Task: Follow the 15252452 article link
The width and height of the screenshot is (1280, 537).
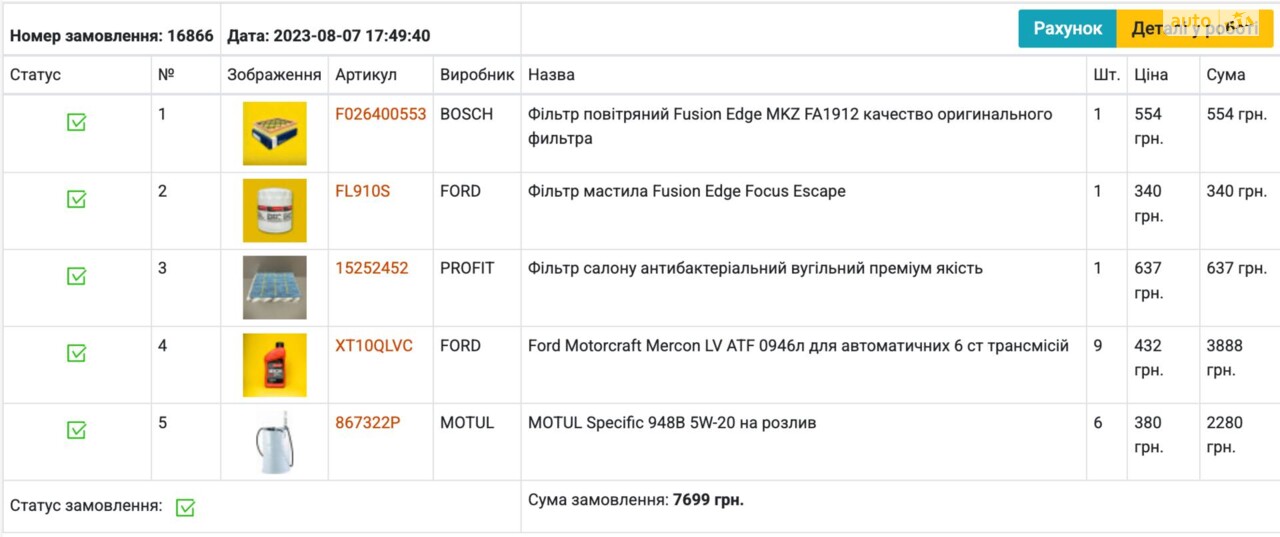Action: coord(372,268)
